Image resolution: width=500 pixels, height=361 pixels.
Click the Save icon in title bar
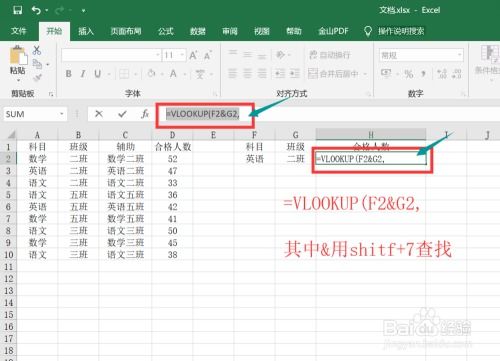[x=18, y=10]
